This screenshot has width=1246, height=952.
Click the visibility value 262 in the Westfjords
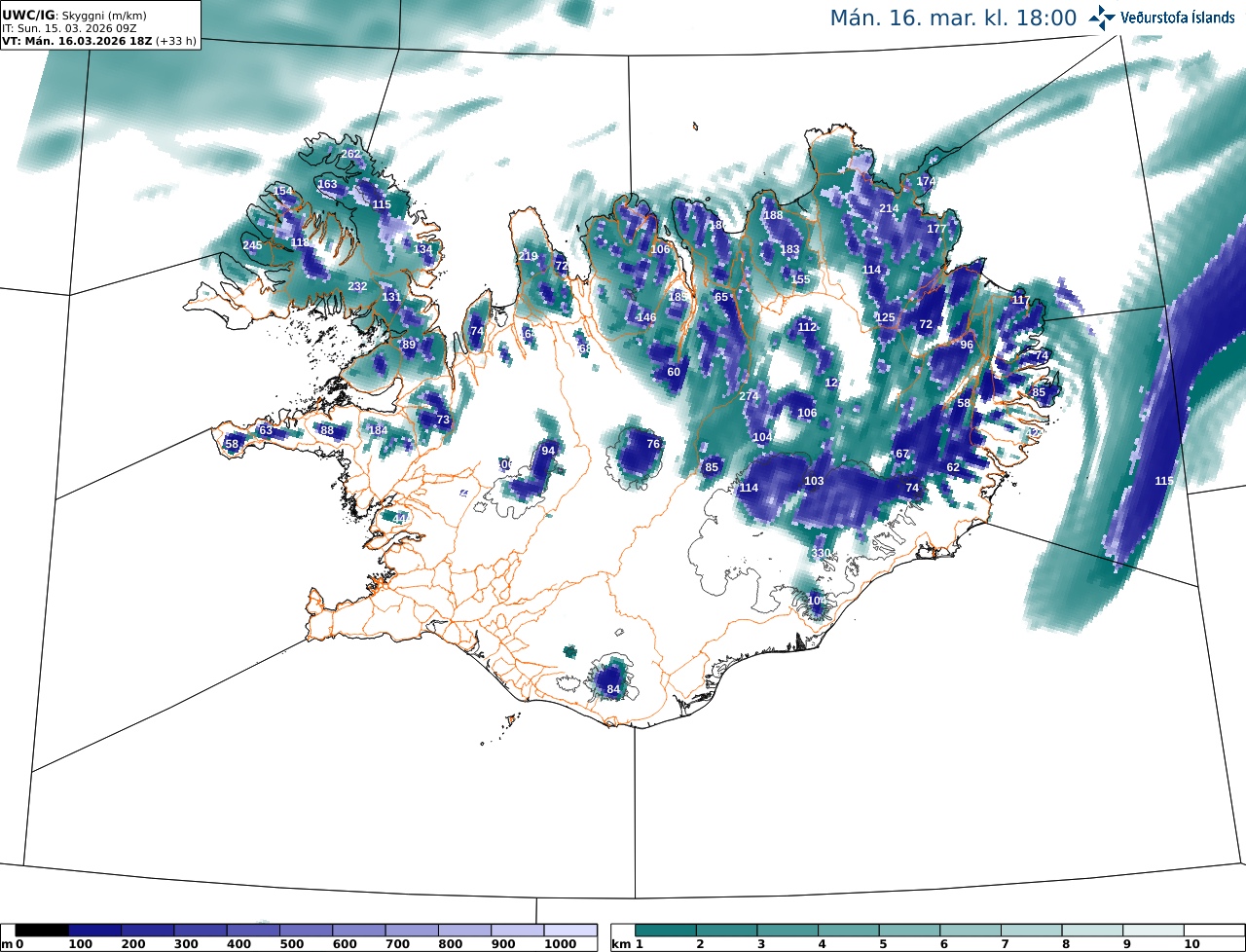pyautogui.click(x=350, y=154)
